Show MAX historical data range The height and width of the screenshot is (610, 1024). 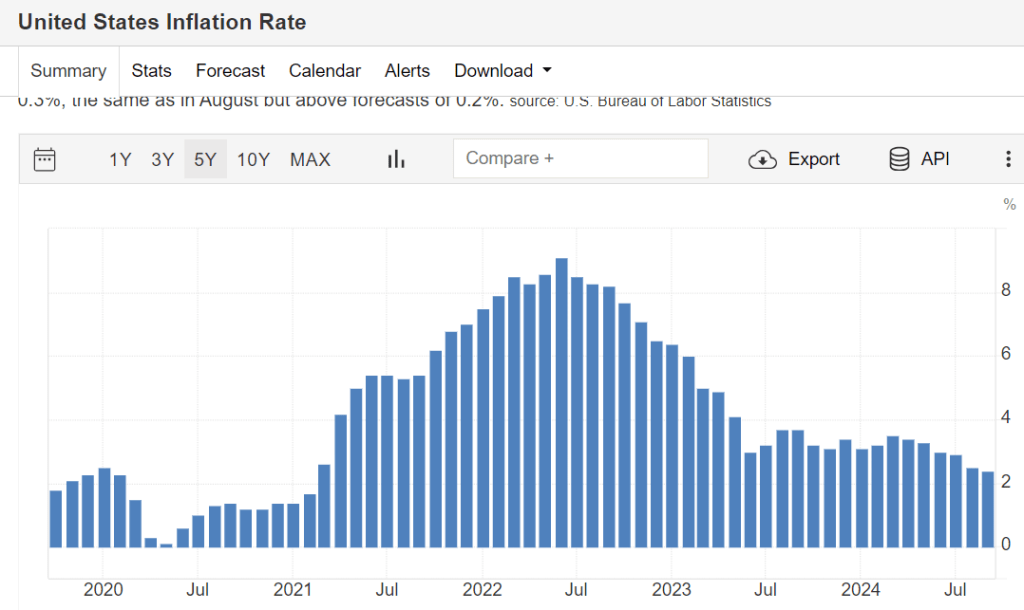tap(310, 159)
